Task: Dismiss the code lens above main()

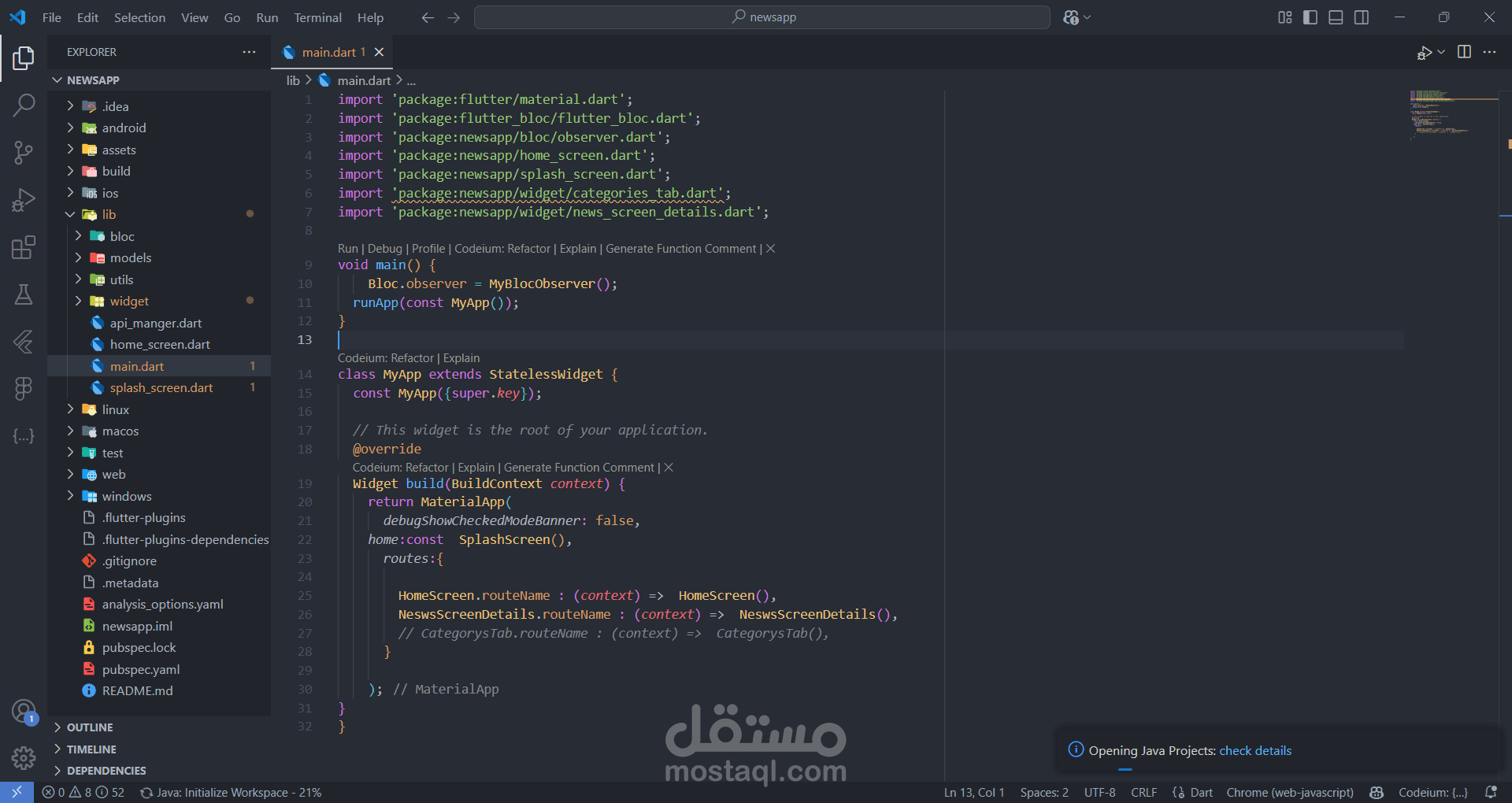Action: tap(771, 249)
